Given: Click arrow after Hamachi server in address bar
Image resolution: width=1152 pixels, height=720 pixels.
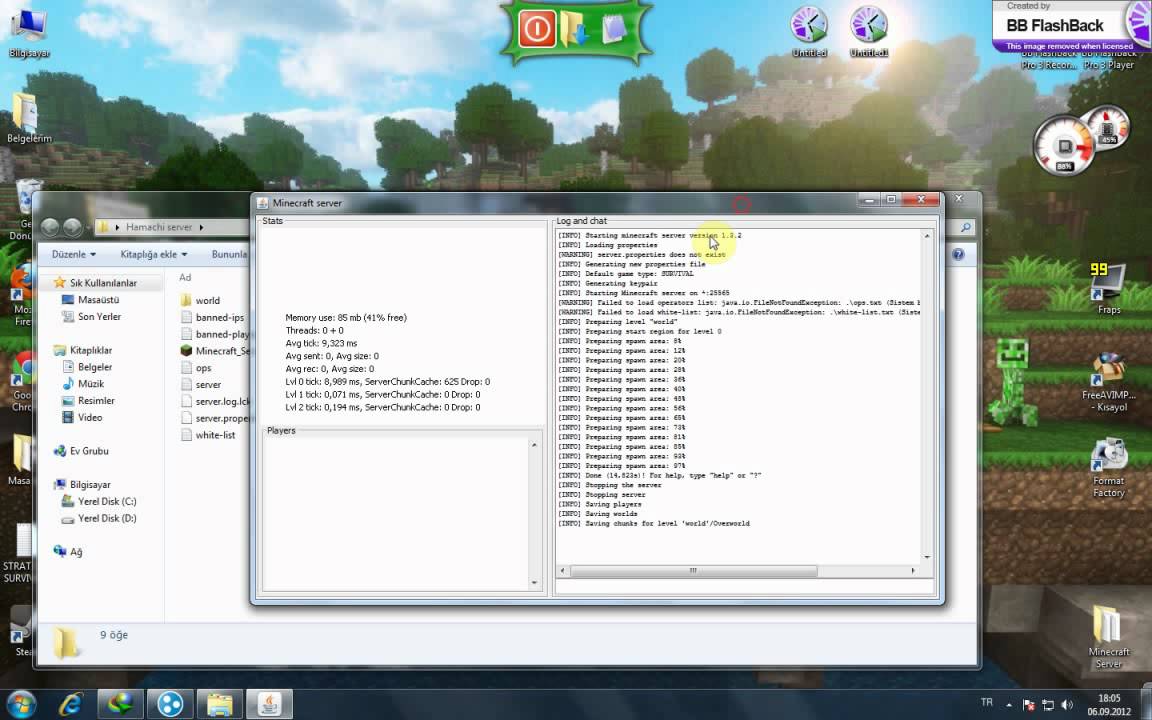Looking at the screenshot, I should pos(201,227).
